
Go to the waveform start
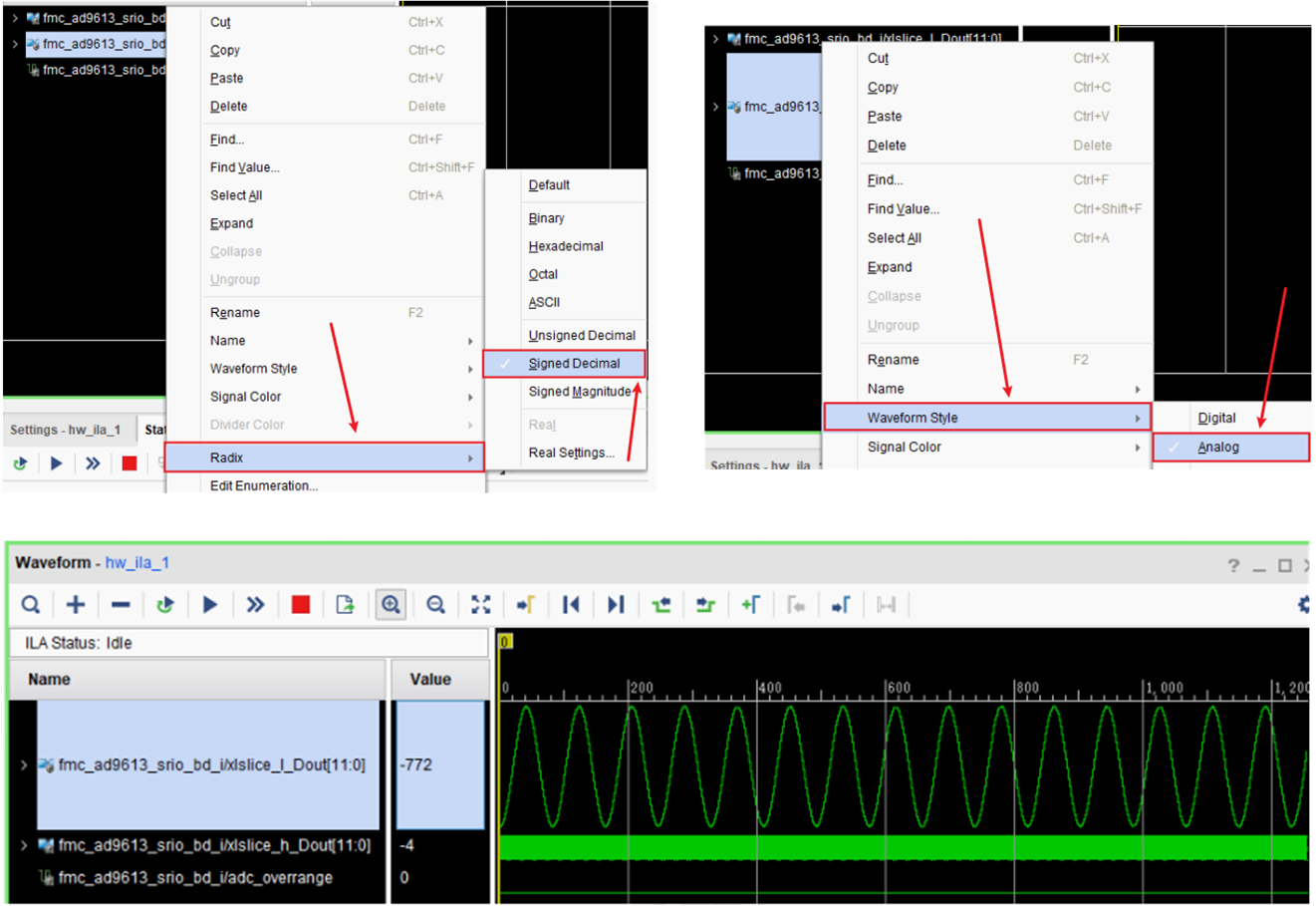click(571, 604)
